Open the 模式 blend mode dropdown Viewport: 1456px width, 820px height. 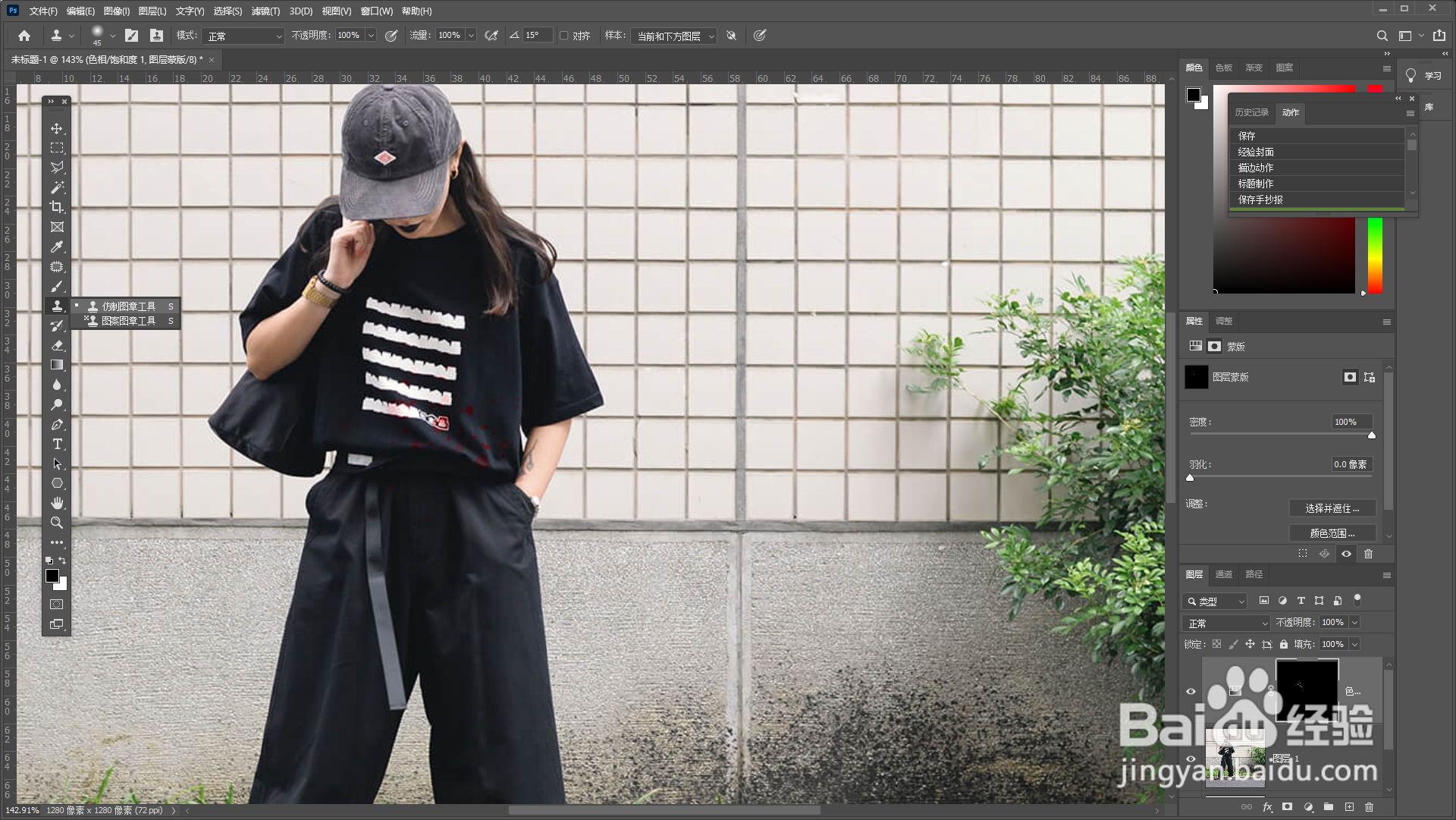[243, 36]
